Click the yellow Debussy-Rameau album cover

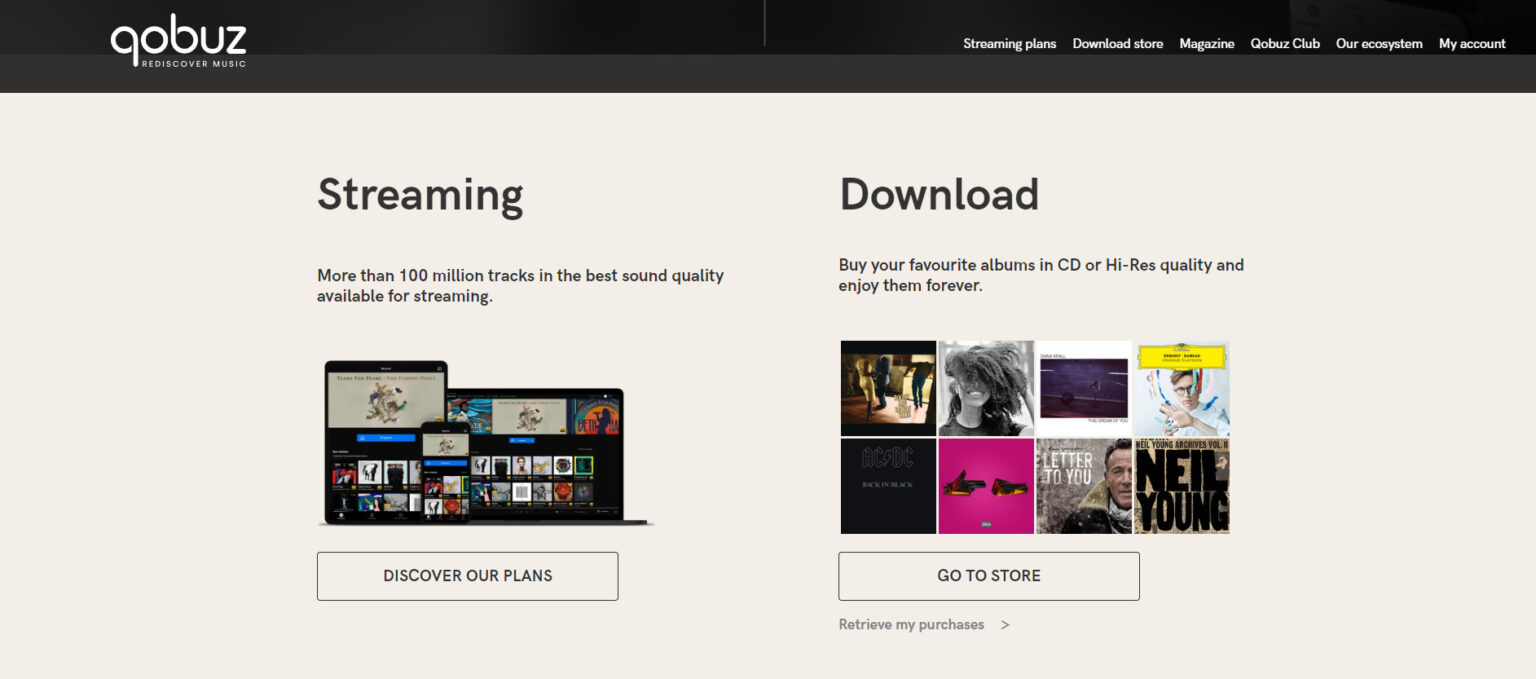(1182, 388)
